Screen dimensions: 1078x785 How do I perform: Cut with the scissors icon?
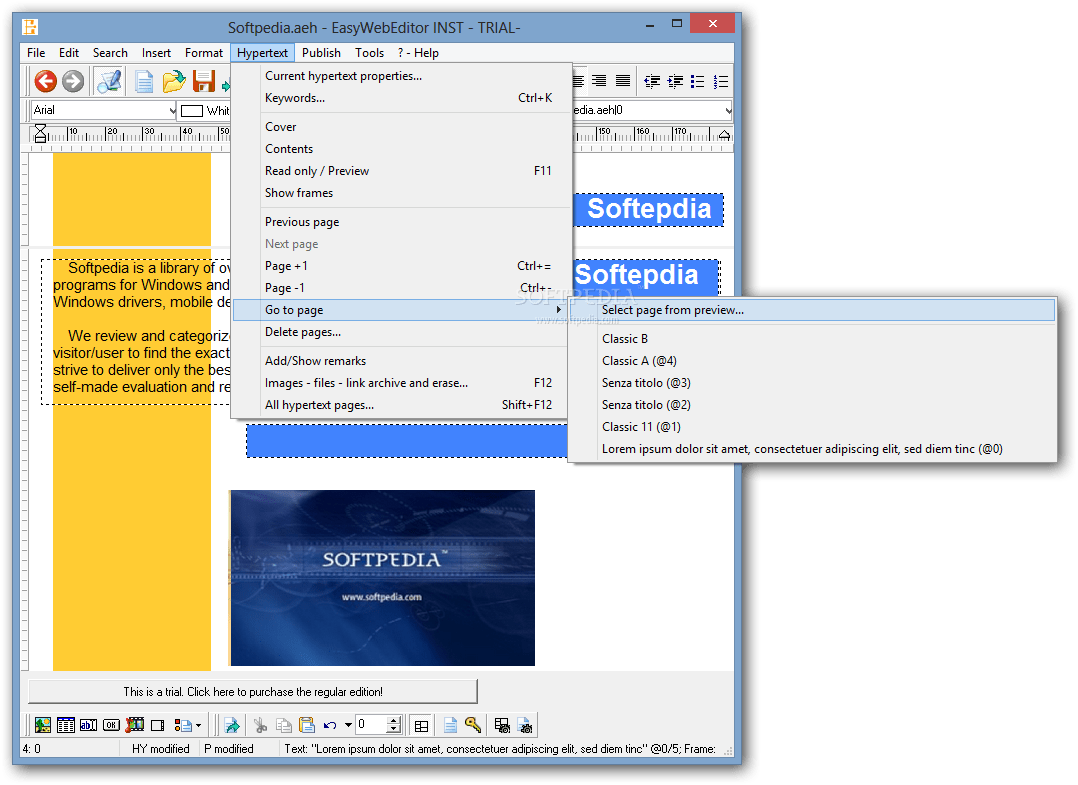pos(260,725)
